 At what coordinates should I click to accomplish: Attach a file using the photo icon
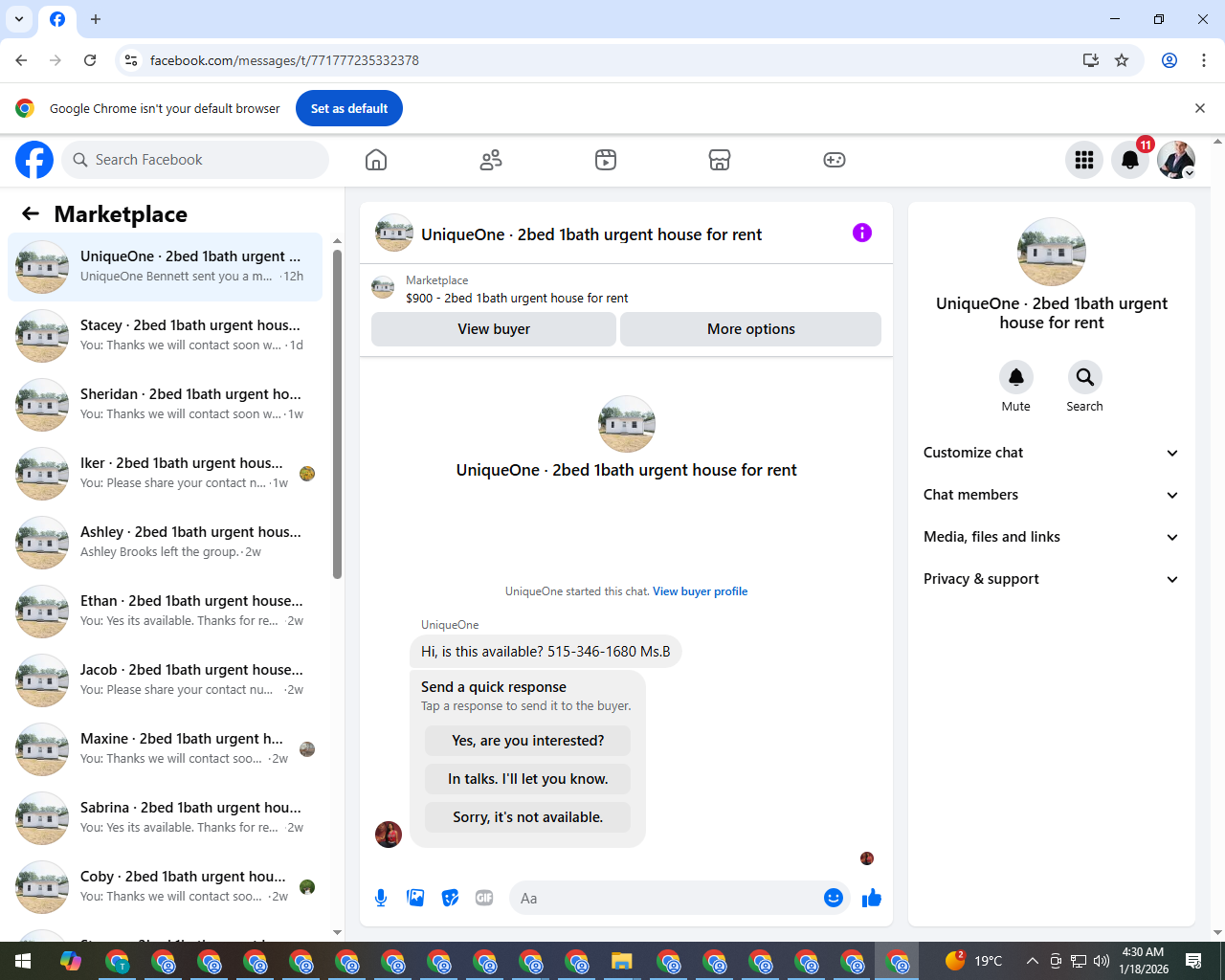415,898
